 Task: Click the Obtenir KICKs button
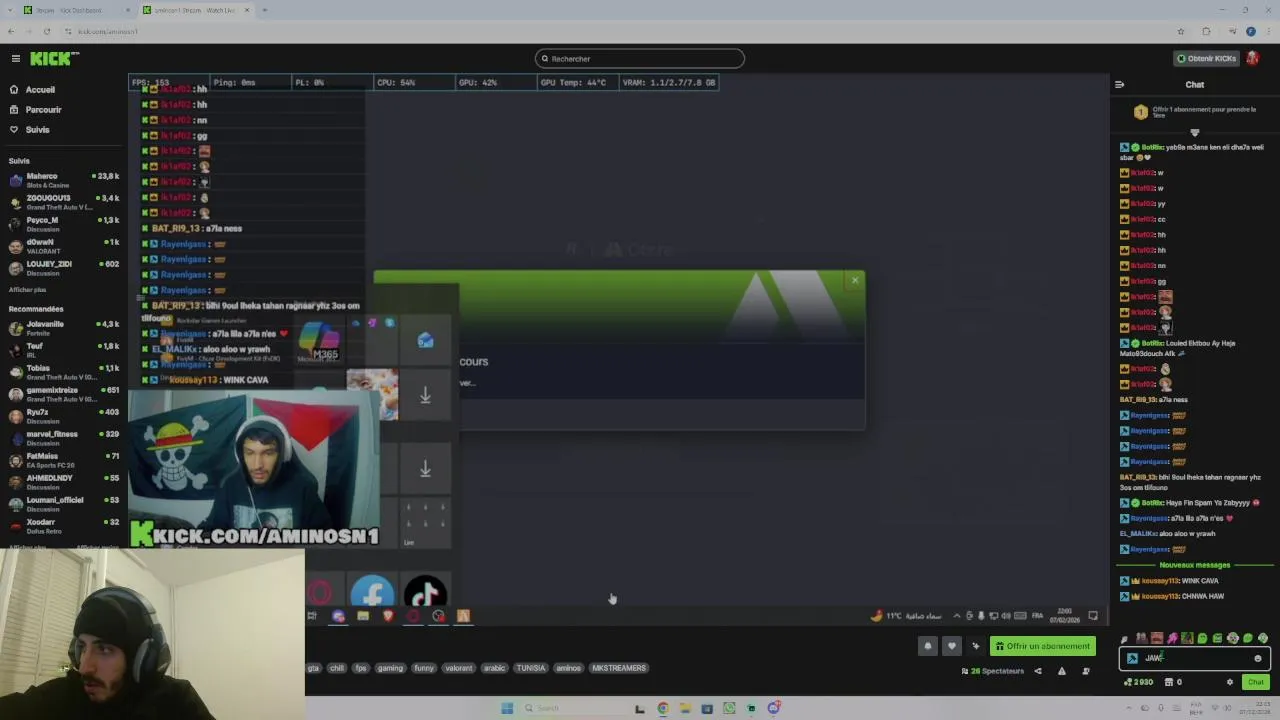coord(1207,59)
